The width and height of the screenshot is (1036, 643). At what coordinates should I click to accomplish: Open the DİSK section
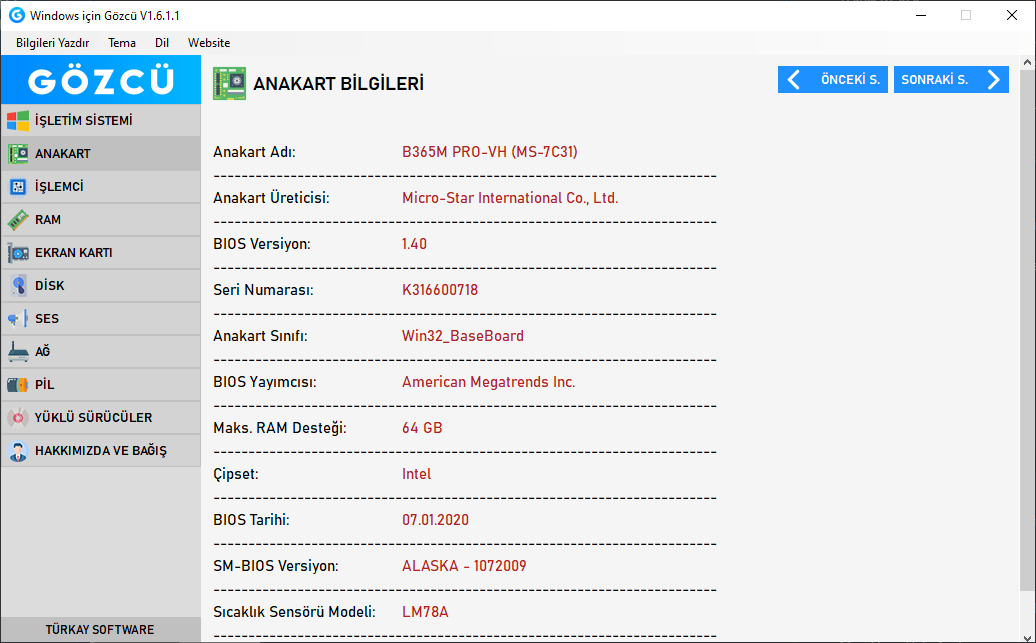coord(101,286)
